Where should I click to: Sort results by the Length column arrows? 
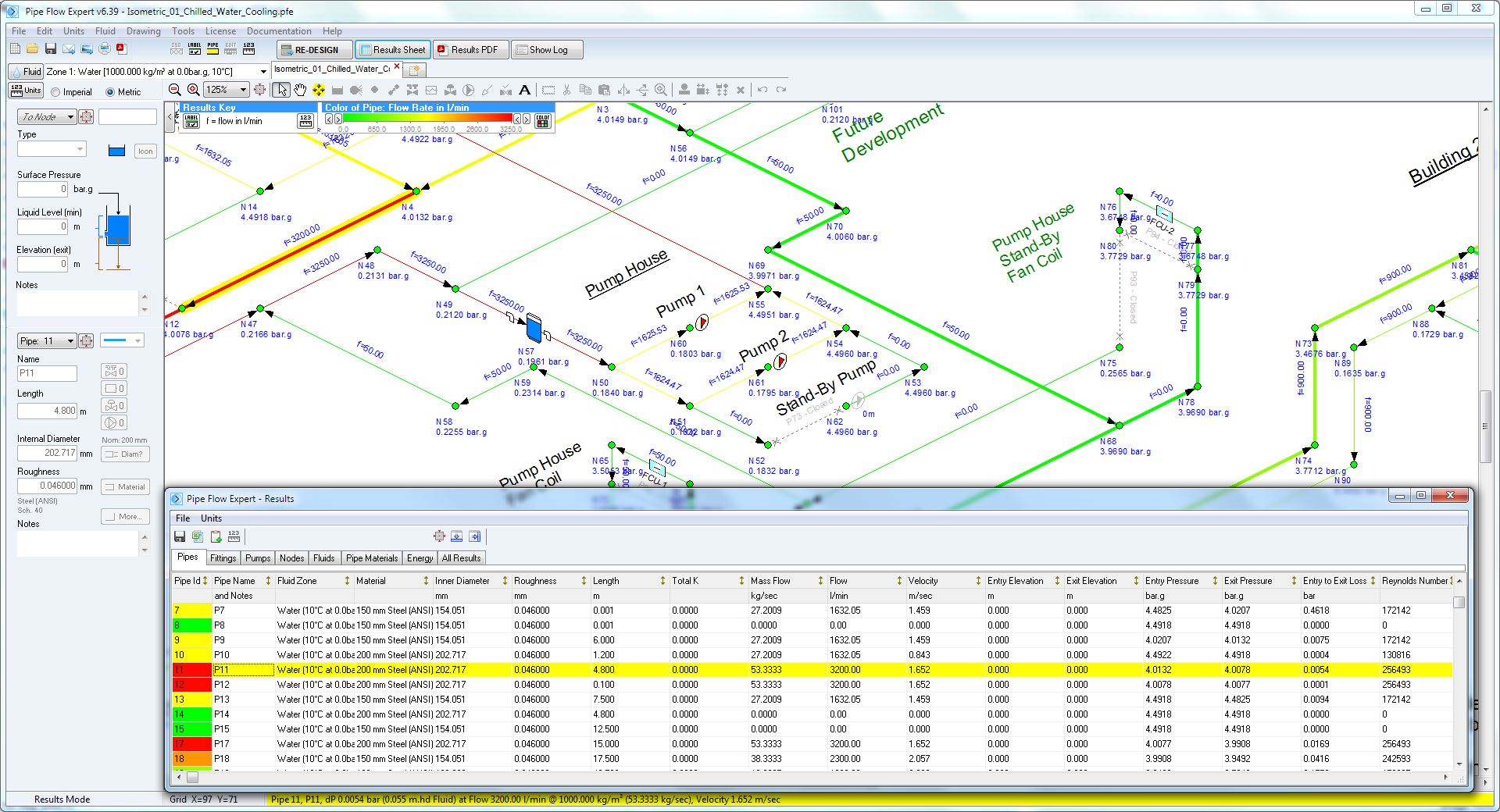662,581
